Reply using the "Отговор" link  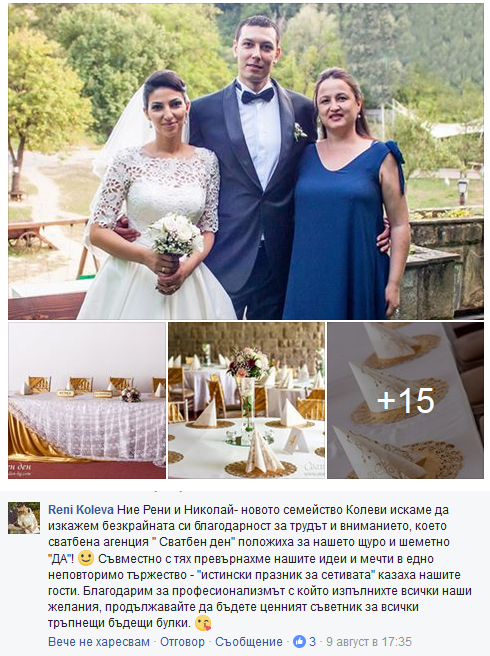pos(182,642)
